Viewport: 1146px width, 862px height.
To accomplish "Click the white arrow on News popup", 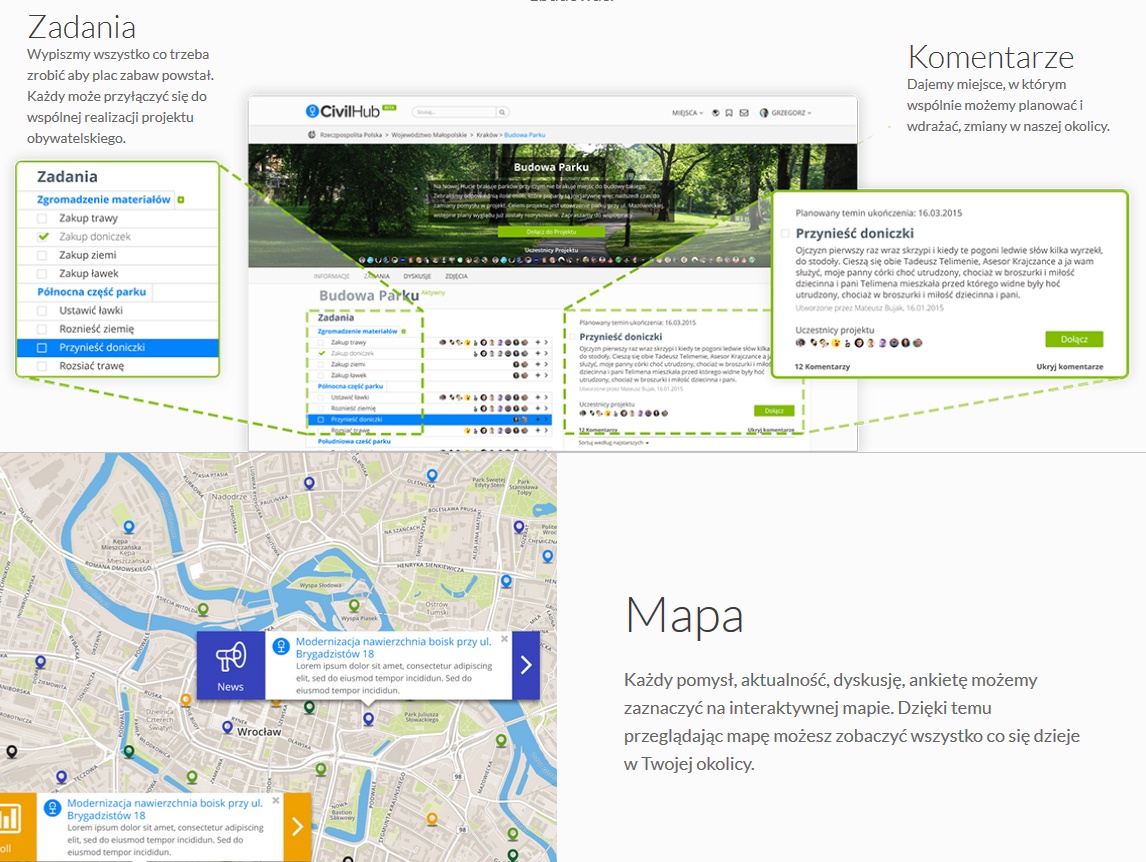I will click(x=526, y=665).
